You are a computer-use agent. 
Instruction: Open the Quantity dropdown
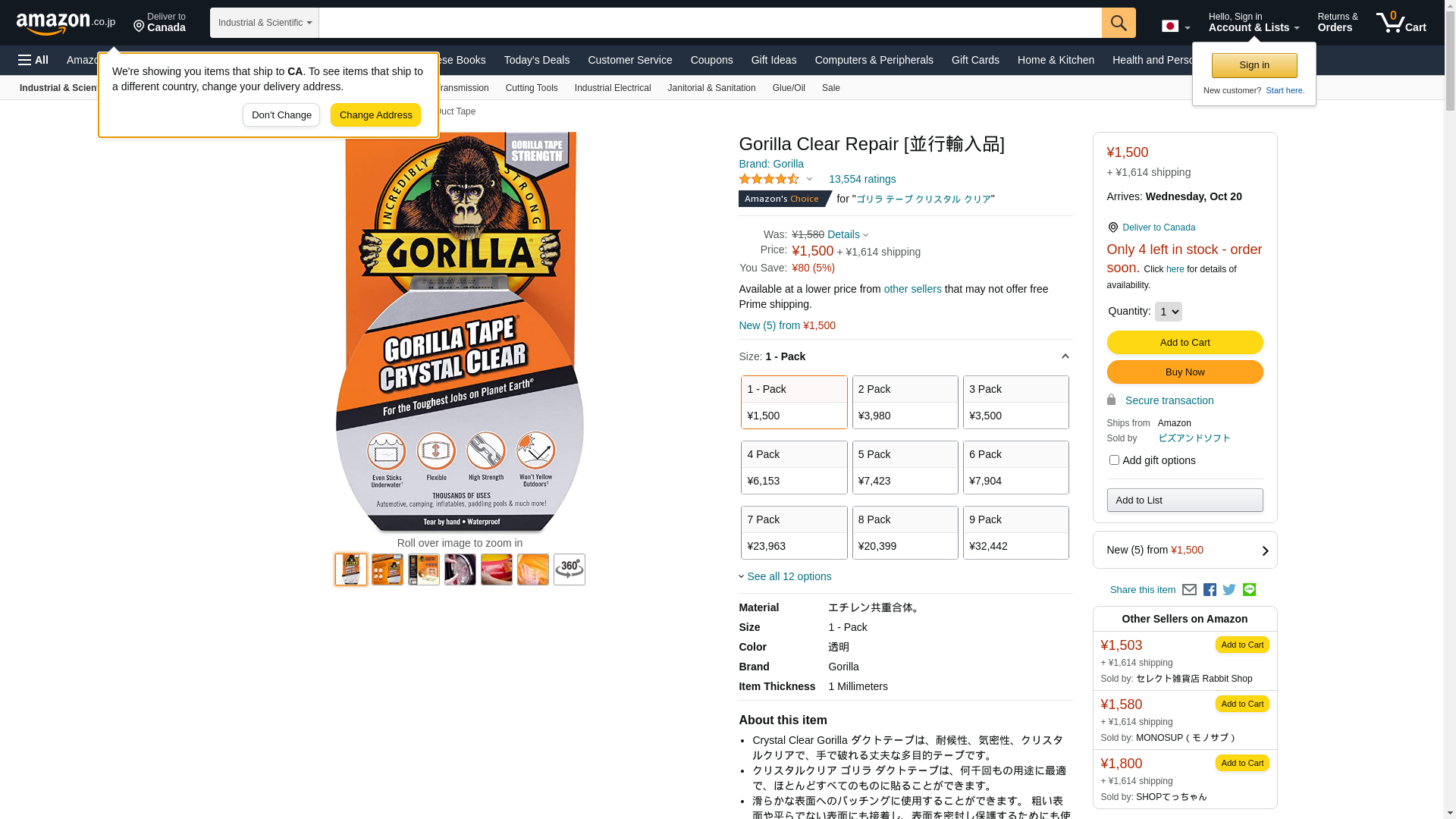[1168, 312]
